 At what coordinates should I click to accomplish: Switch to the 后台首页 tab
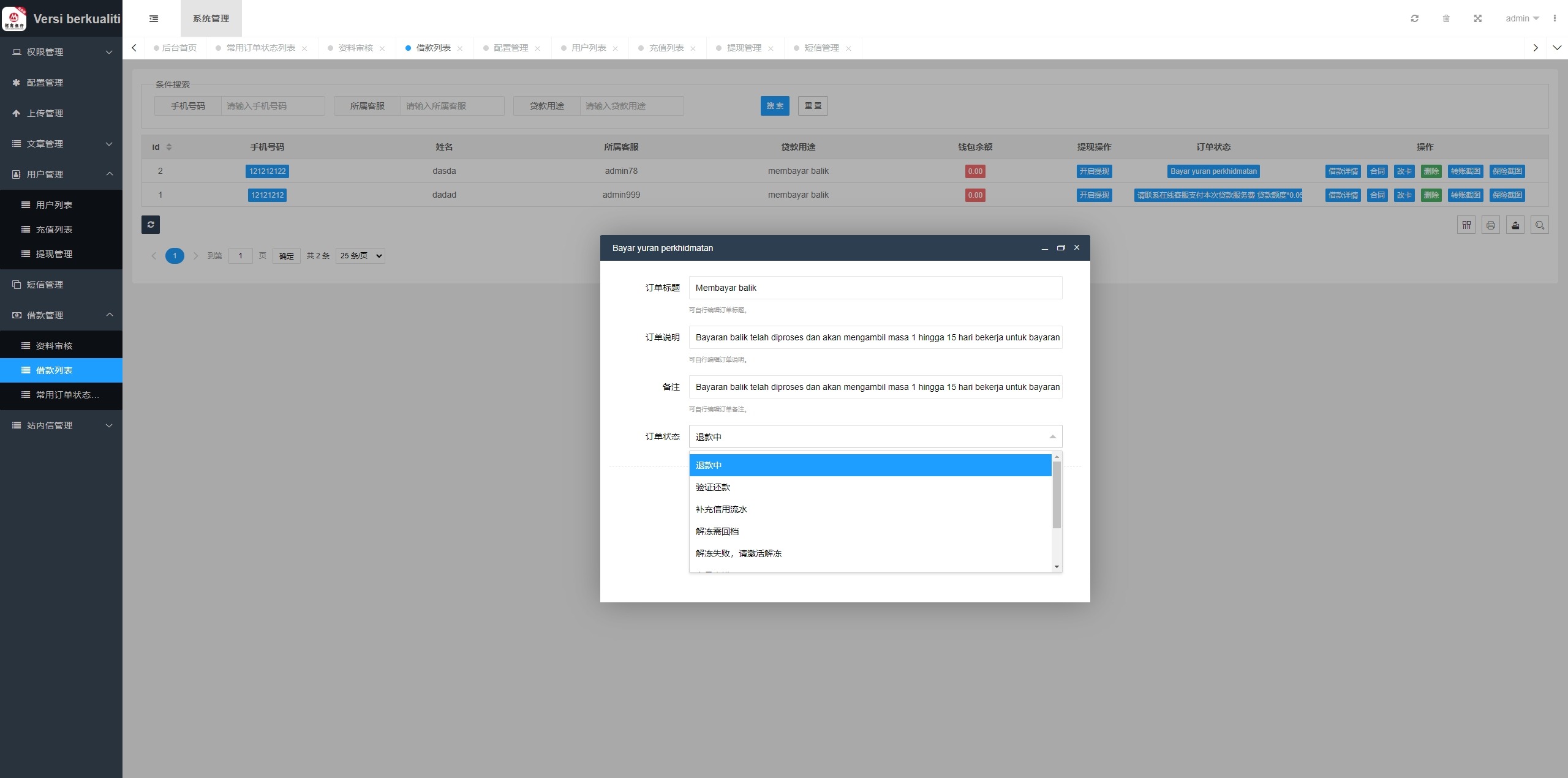pos(175,48)
